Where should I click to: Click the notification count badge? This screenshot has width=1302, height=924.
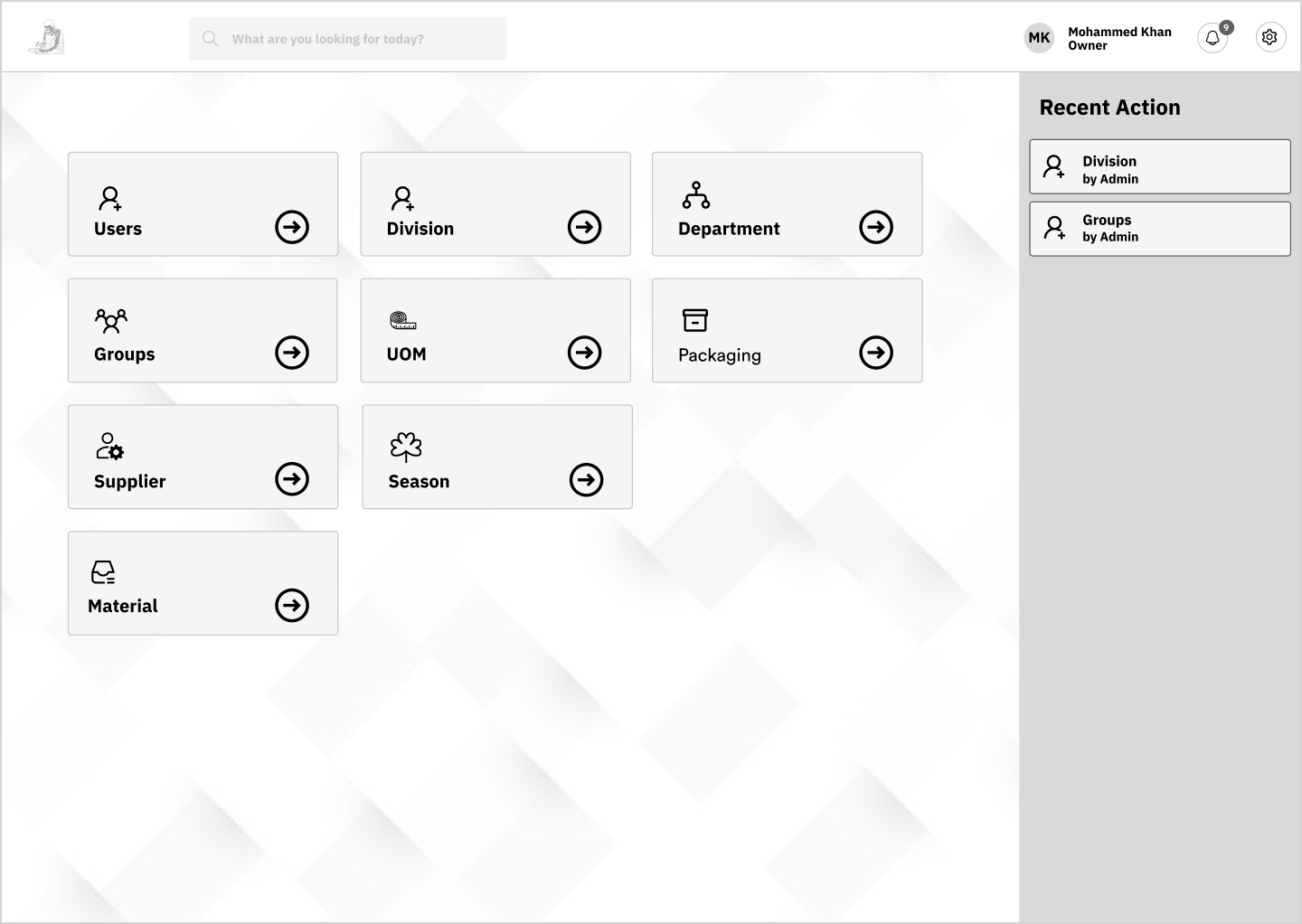[x=1226, y=27]
